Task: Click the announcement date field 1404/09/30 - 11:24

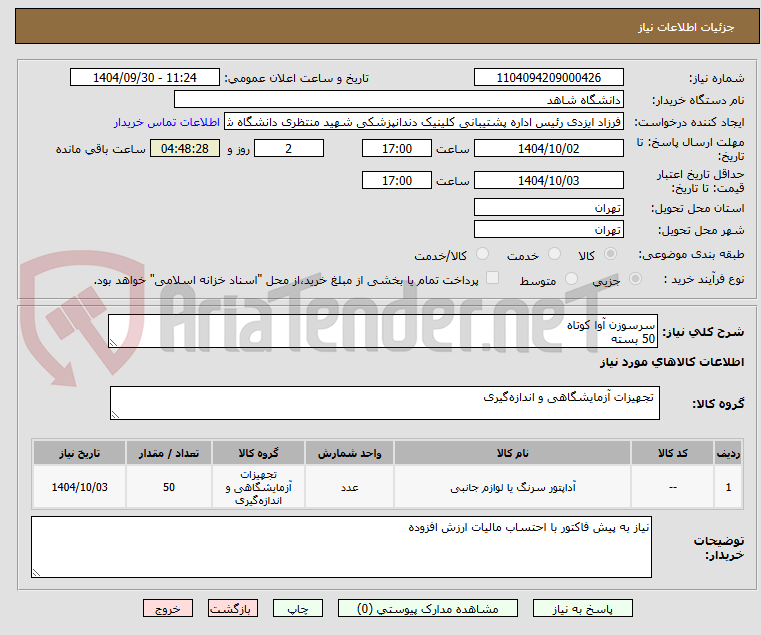Action: coord(145,77)
